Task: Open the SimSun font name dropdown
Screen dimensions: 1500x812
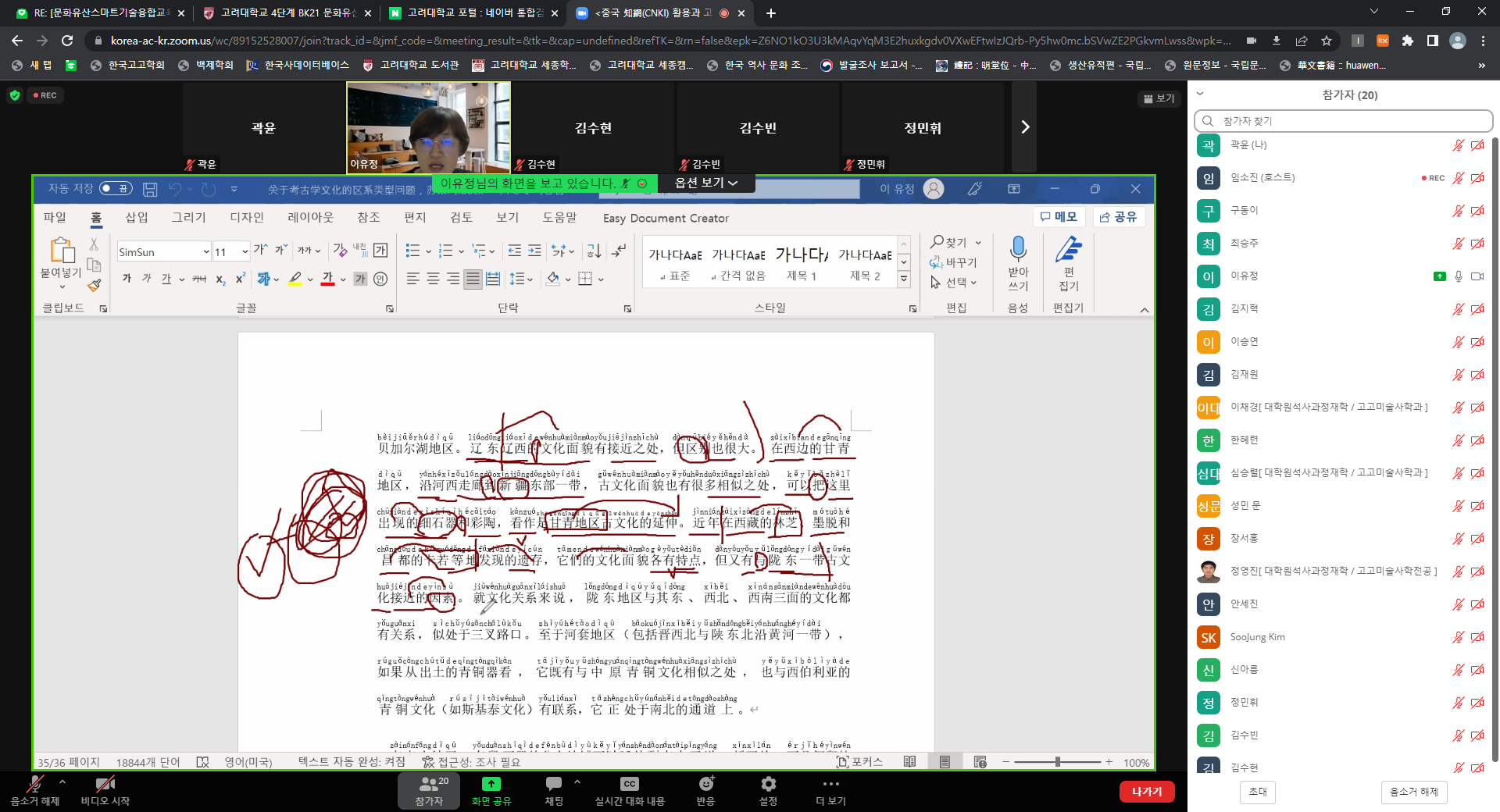Action: point(206,252)
